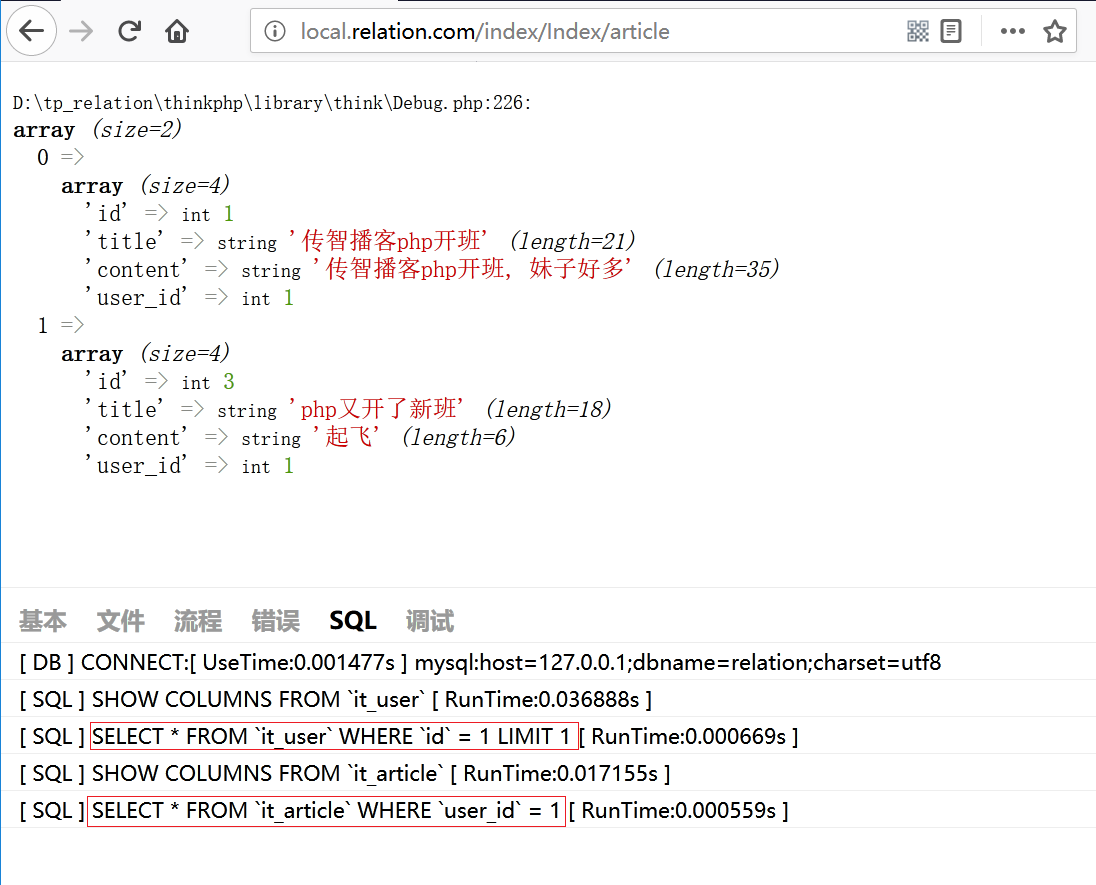Click the DB CONNECT log entry
The image size is (1096, 885).
pyautogui.click(x=480, y=663)
